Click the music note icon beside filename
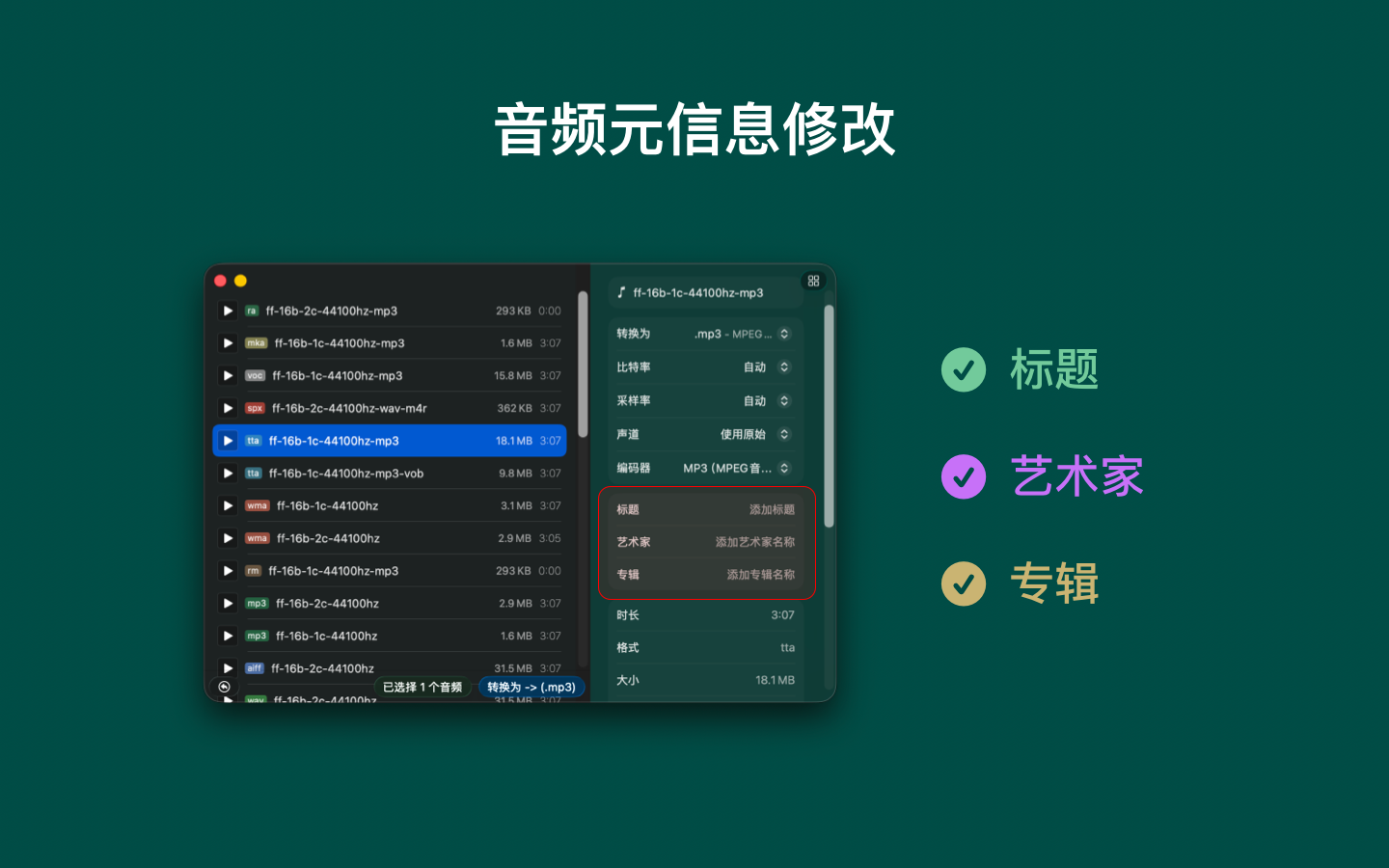This screenshot has width=1389, height=868. click(621, 292)
